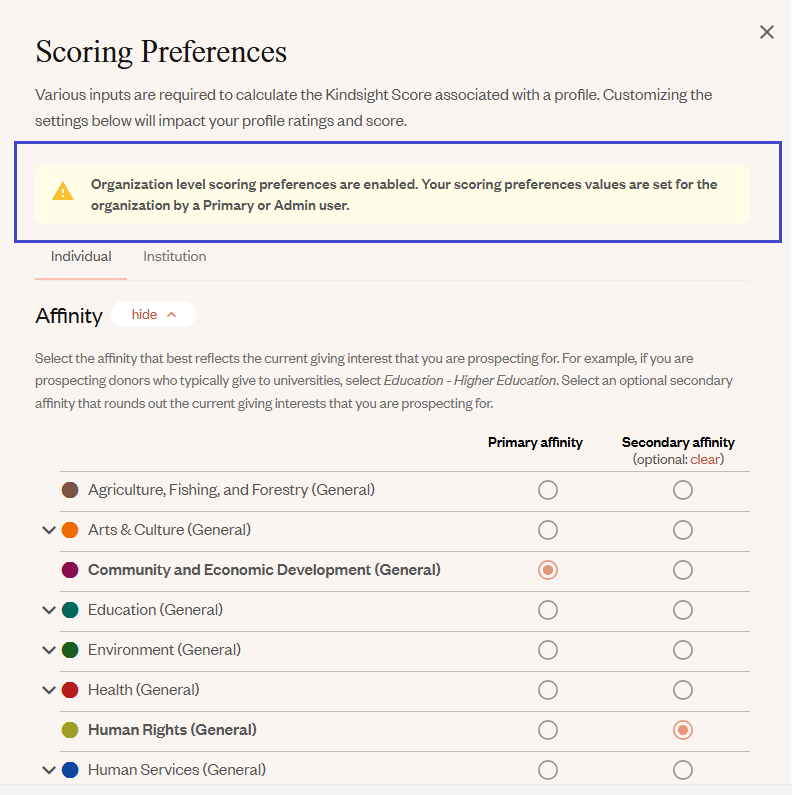Expand the Education (General) row
Image resolution: width=792 pixels, height=795 pixels.
click(49, 610)
